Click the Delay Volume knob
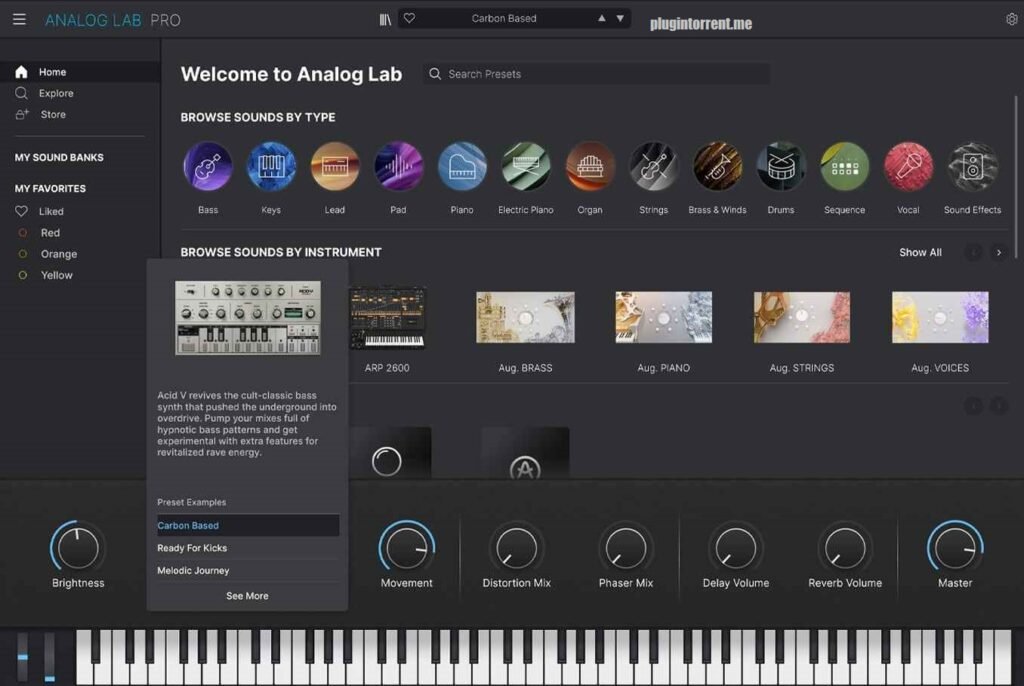 [735, 547]
